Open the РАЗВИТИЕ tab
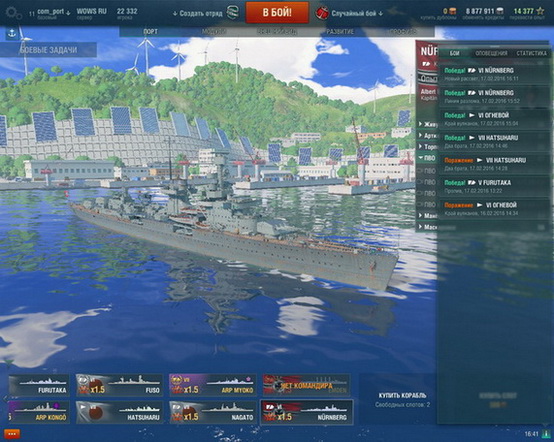The height and width of the screenshot is (442, 554). click(x=340, y=32)
